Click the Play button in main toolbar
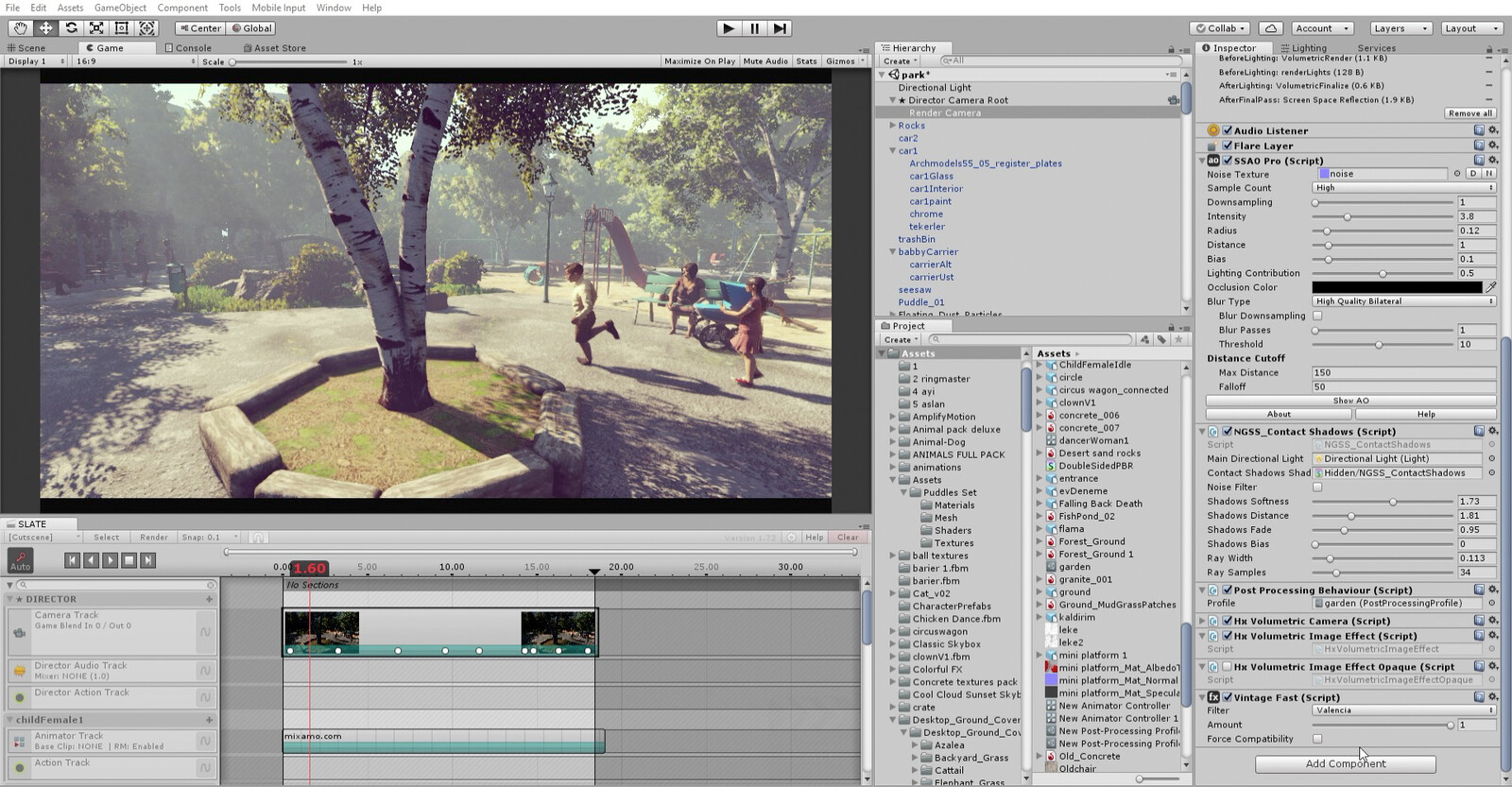Image resolution: width=1512 pixels, height=787 pixels. [728, 28]
